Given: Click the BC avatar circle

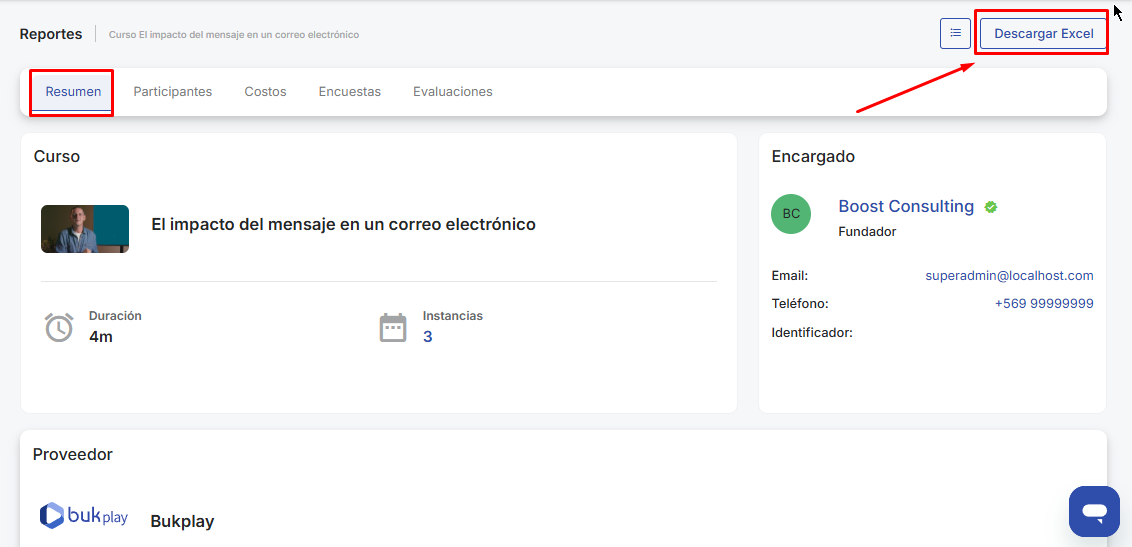Looking at the screenshot, I should [x=791, y=214].
